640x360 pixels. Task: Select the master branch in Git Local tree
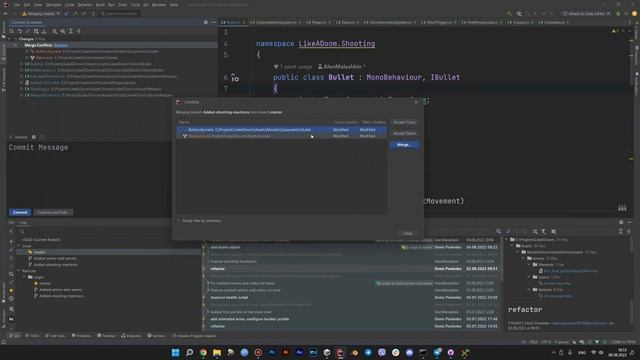coord(39,252)
